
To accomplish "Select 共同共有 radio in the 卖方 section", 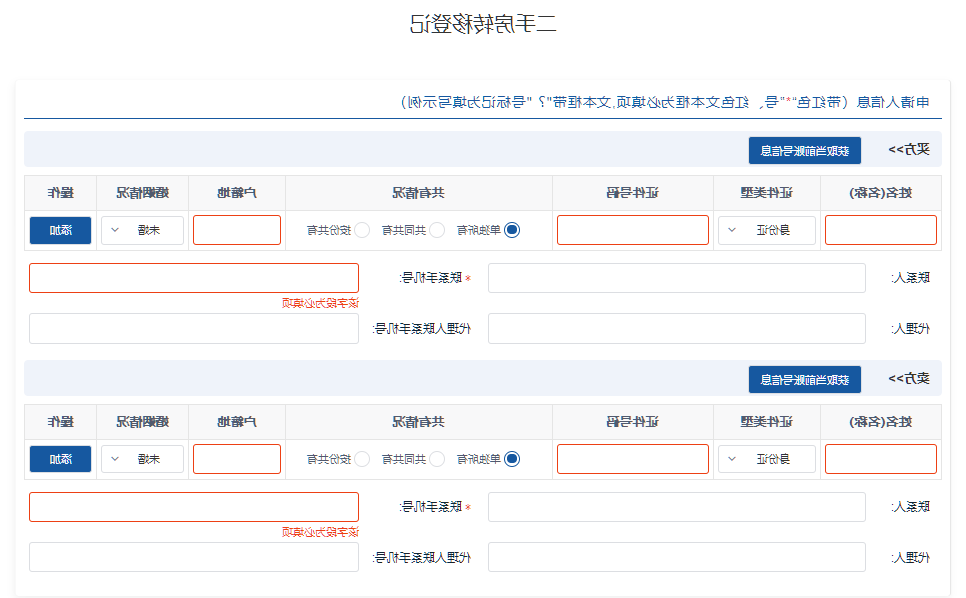I will 437,459.
